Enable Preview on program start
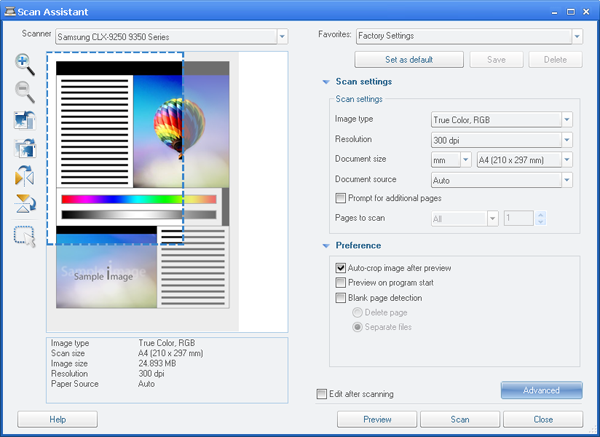The image size is (600, 437). pos(341,283)
